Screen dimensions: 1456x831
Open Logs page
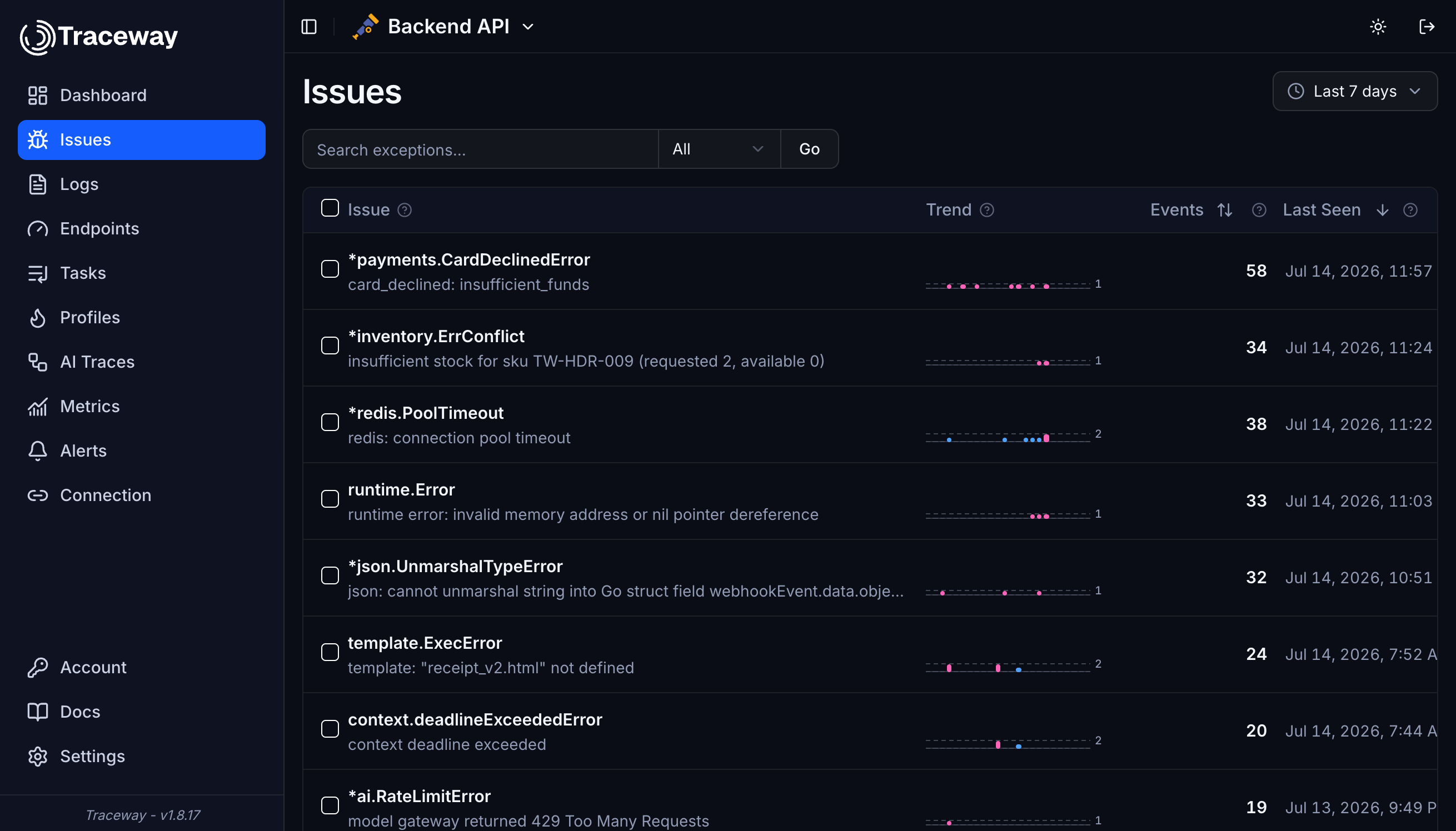click(142, 184)
